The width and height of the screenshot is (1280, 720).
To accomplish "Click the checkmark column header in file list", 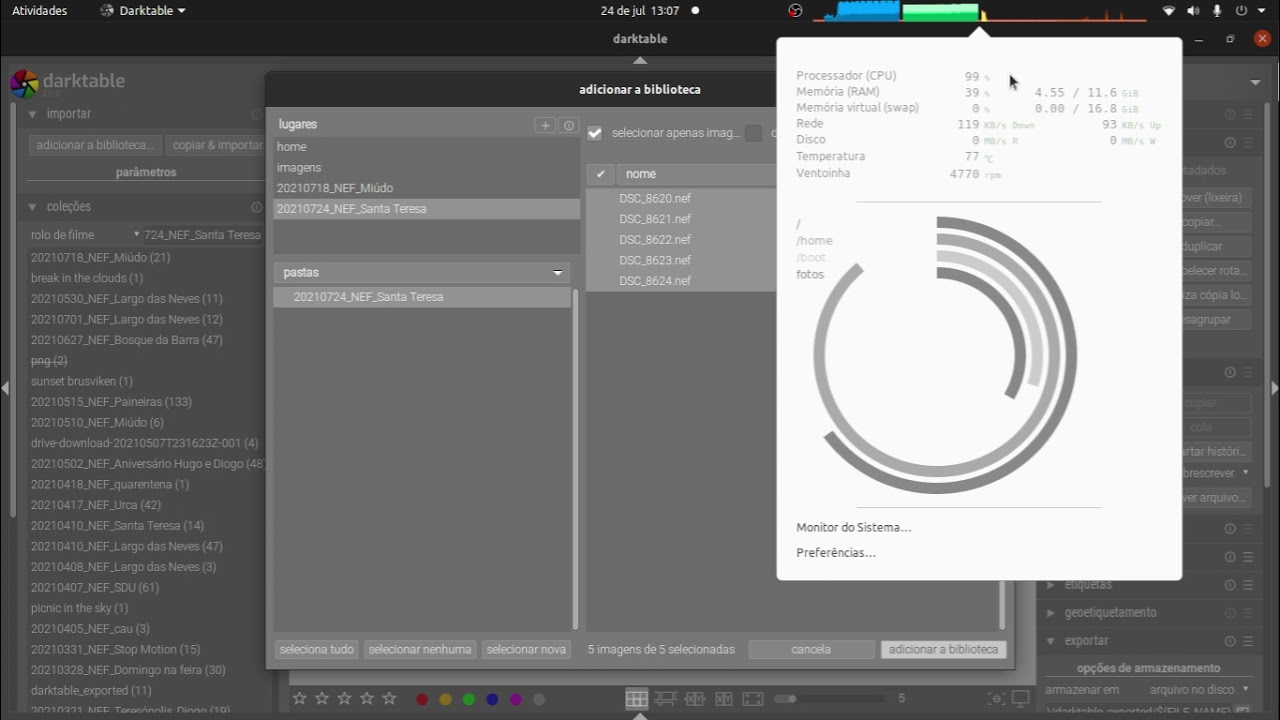I will pos(600,174).
